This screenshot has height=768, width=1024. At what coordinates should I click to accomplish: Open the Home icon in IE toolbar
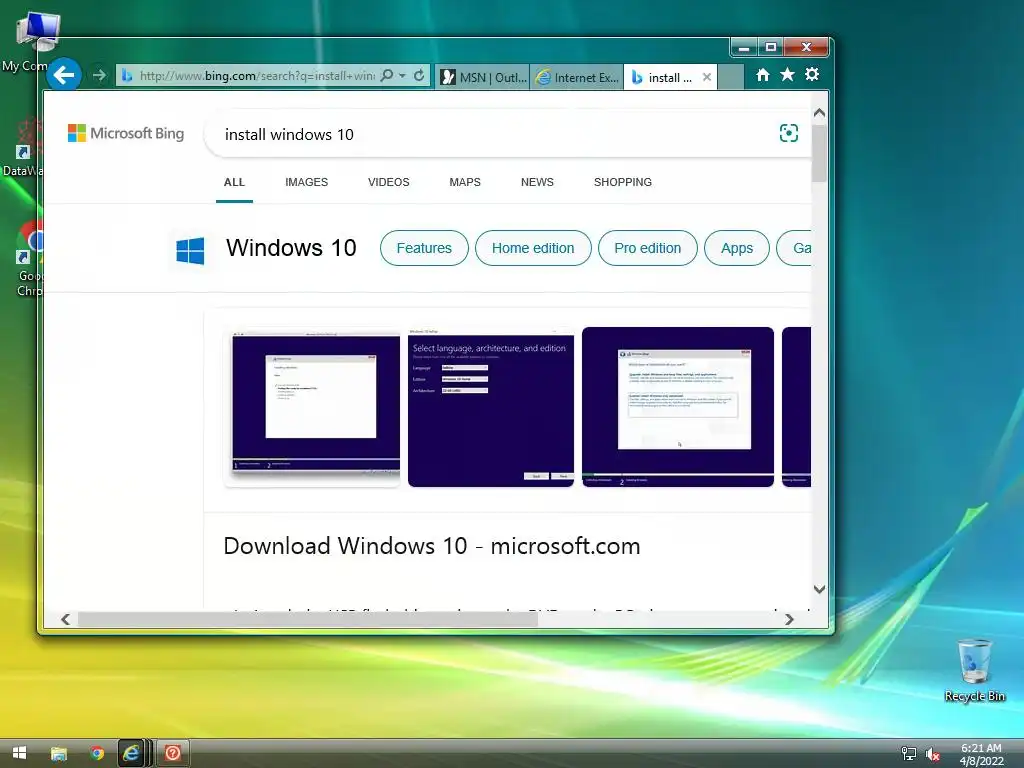(x=763, y=75)
